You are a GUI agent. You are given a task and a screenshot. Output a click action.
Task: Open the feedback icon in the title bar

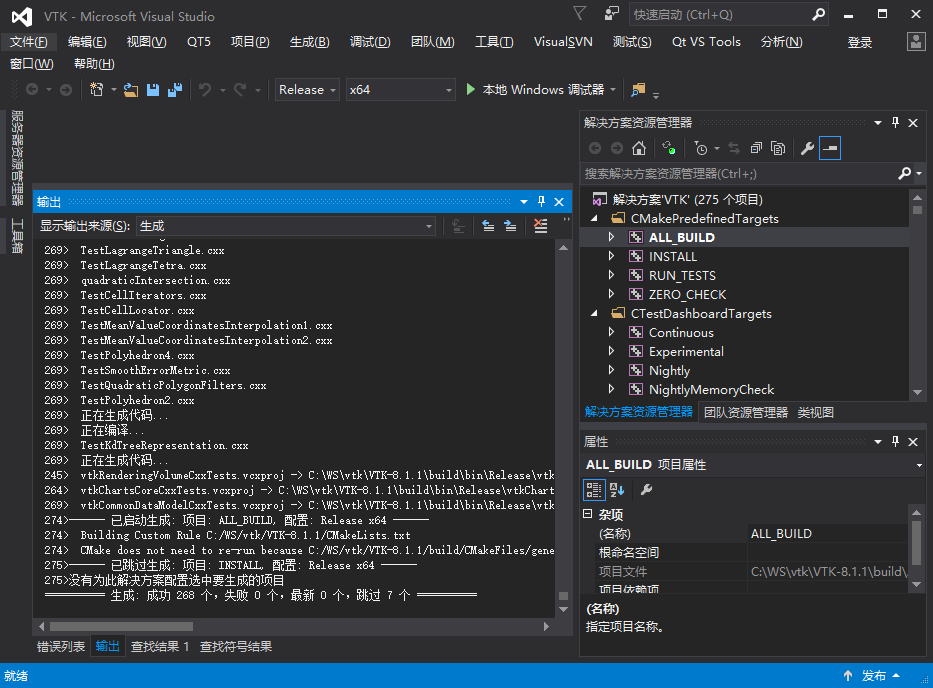click(x=611, y=14)
